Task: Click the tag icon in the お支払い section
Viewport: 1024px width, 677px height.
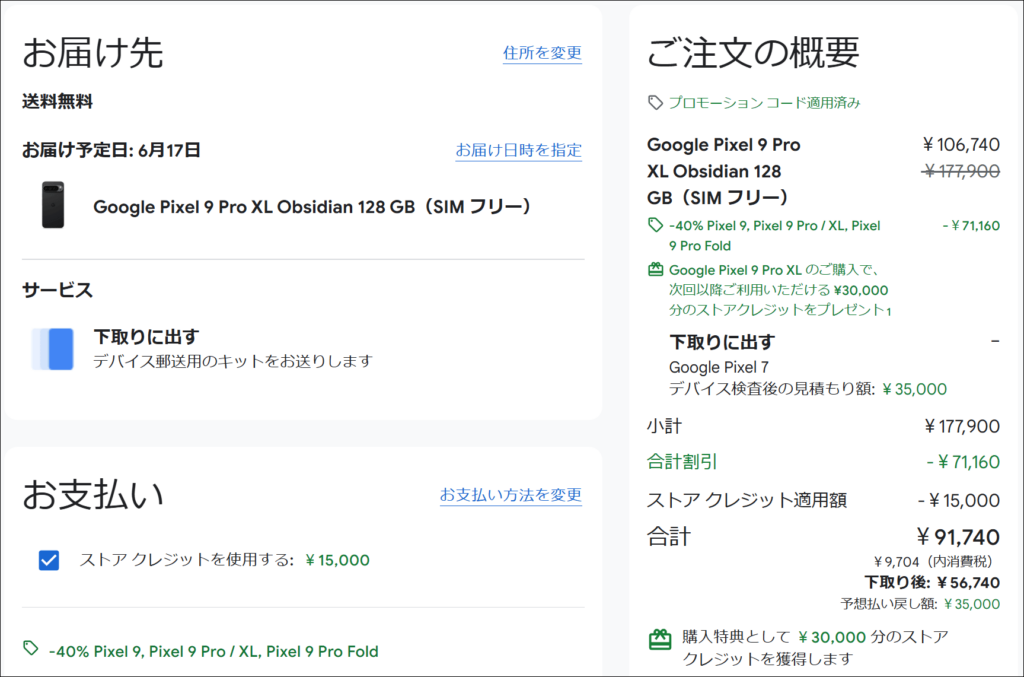Action: pos(31,648)
